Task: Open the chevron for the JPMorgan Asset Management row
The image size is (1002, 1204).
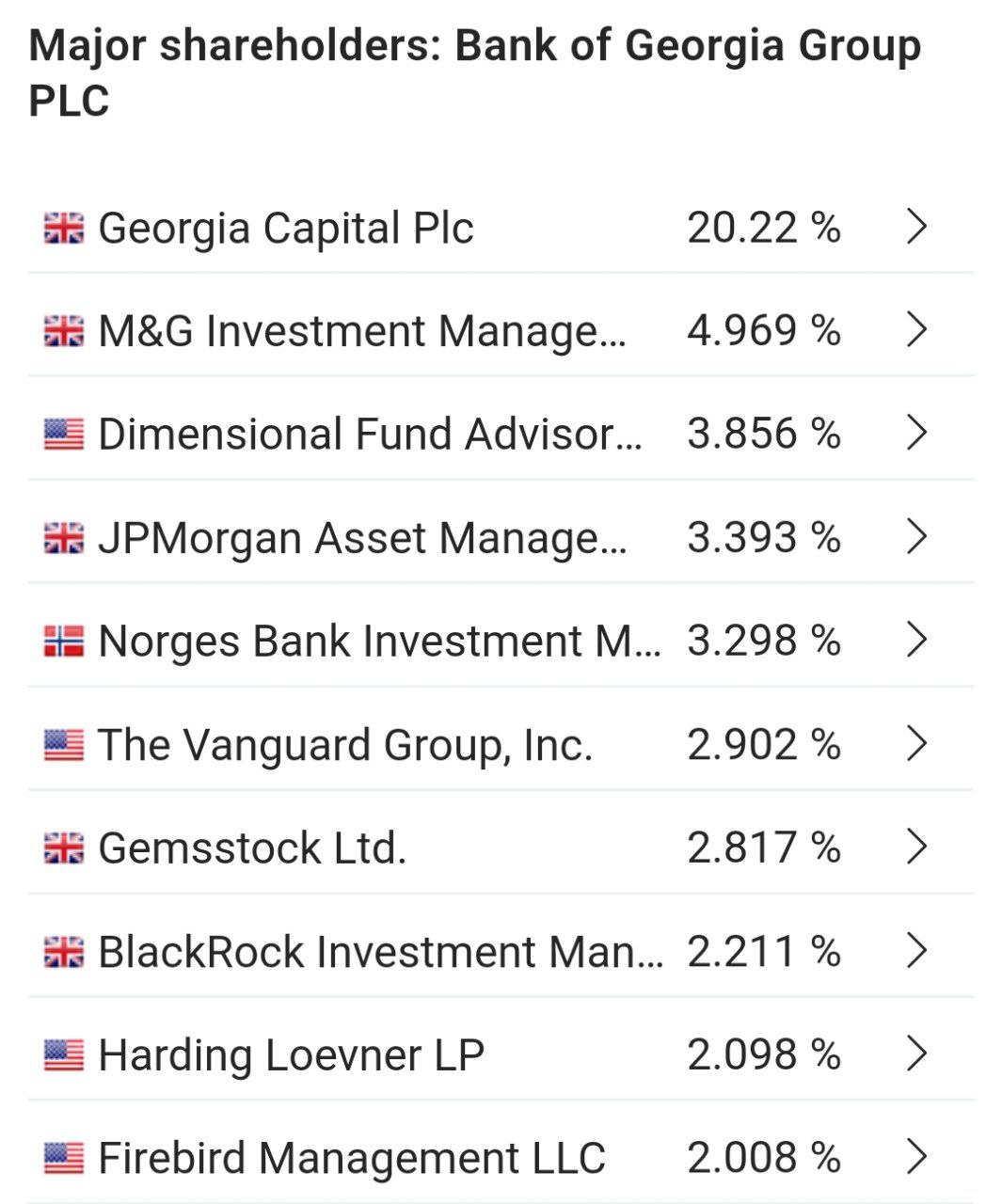Action: [916, 537]
